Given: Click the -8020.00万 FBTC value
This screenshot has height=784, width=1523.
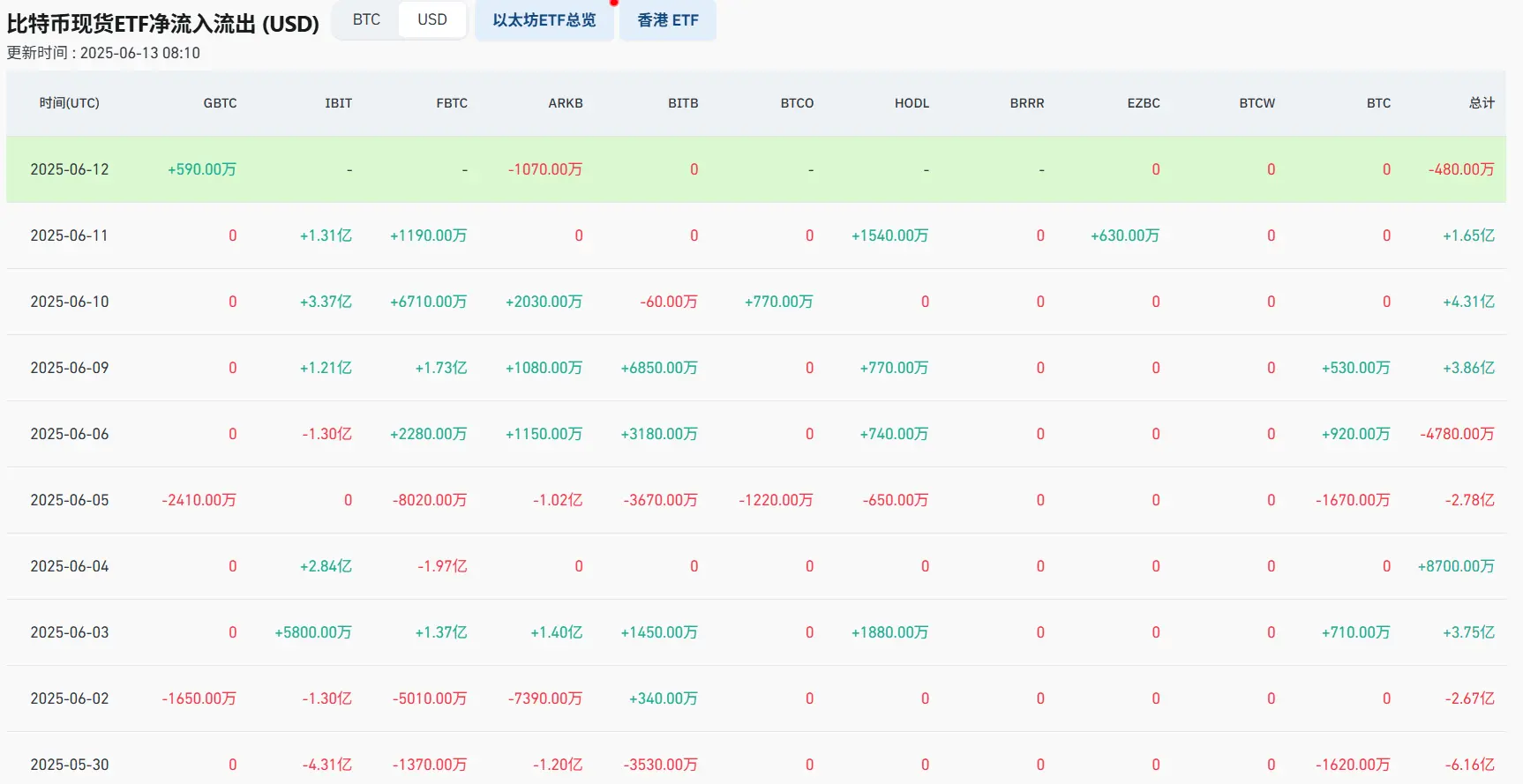Looking at the screenshot, I should click(x=430, y=500).
